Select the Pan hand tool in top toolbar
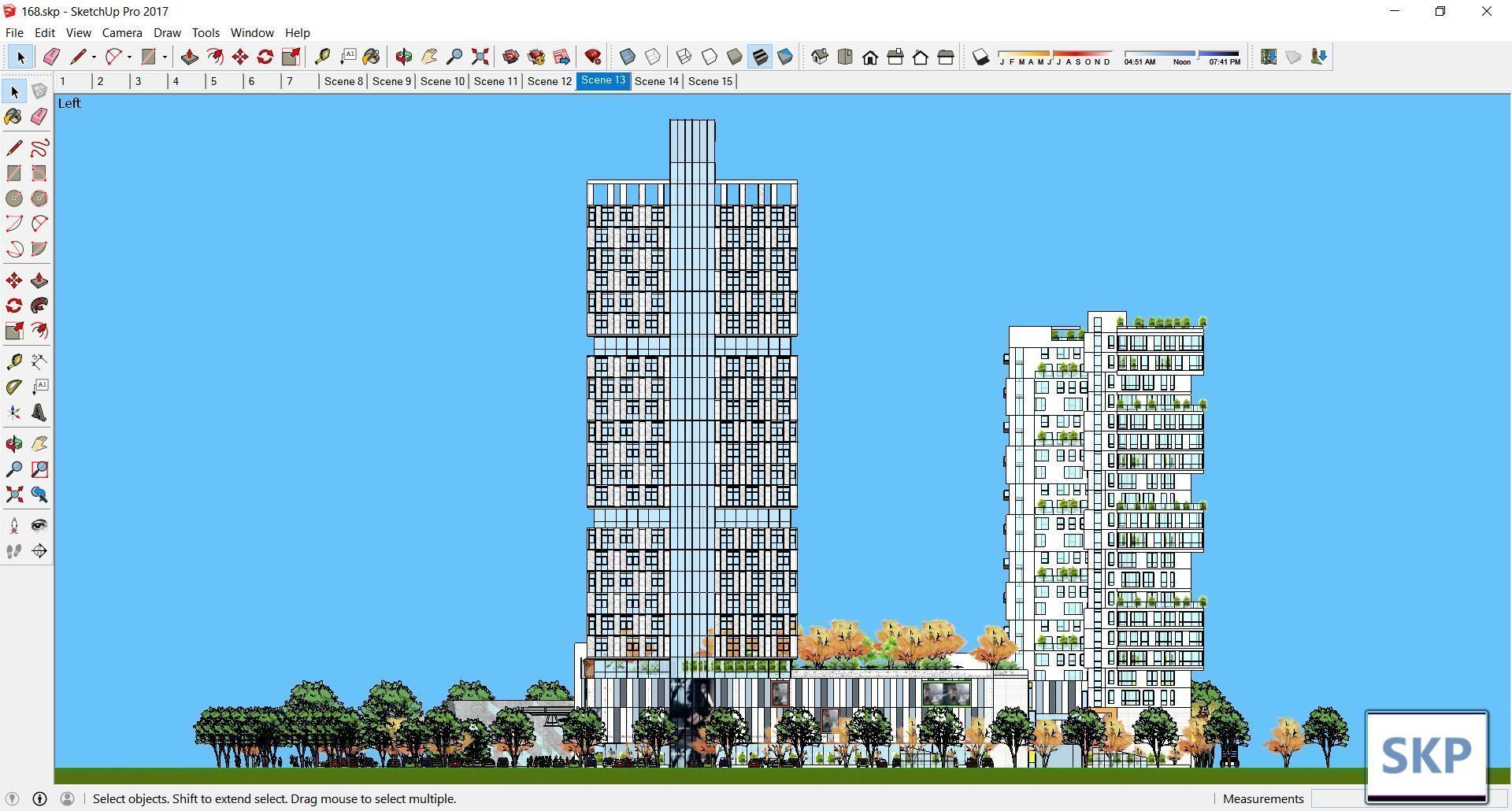 point(429,57)
